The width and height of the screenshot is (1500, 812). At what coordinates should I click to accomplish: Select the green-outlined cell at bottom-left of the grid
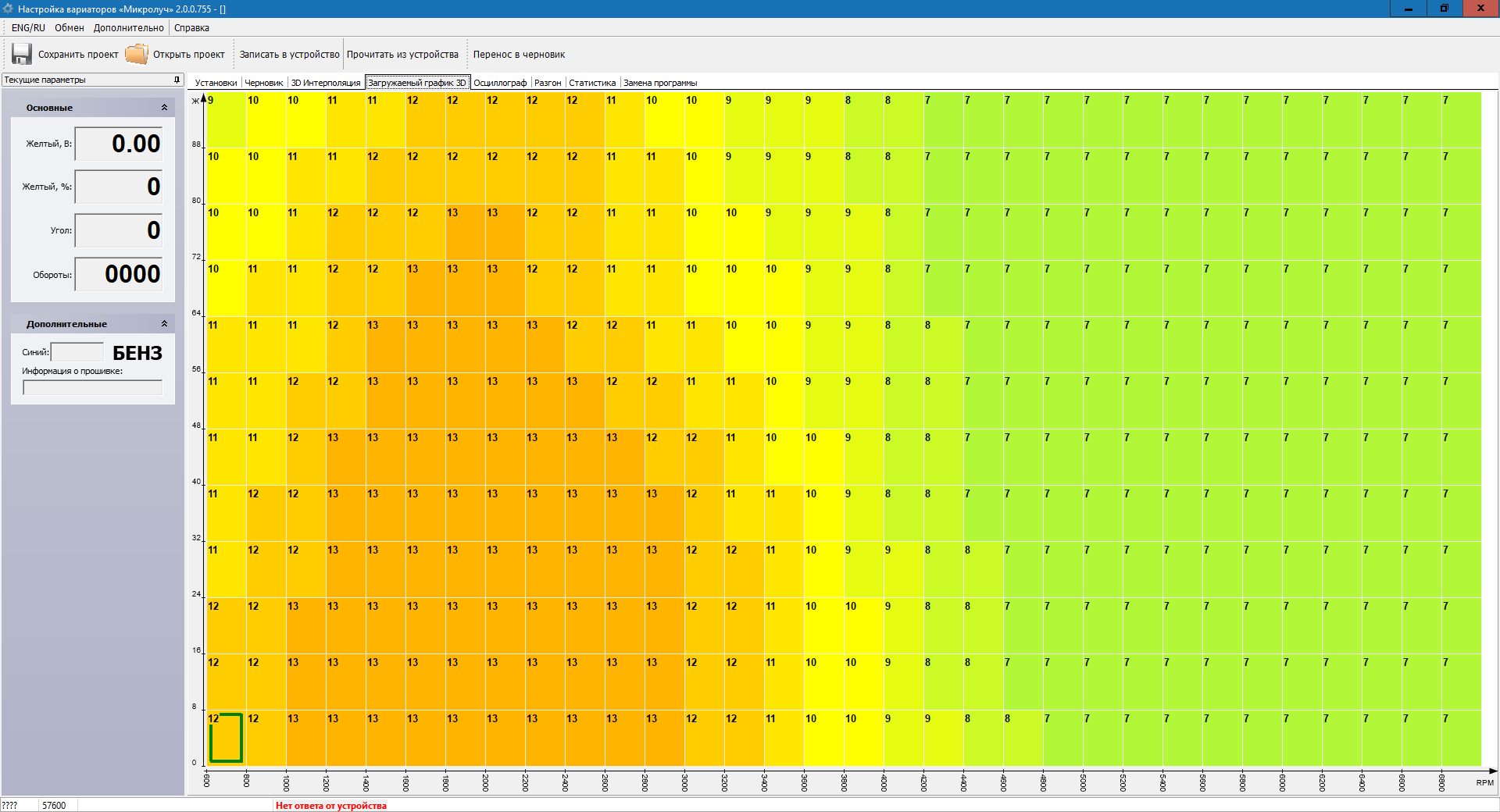pyautogui.click(x=226, y=738)
